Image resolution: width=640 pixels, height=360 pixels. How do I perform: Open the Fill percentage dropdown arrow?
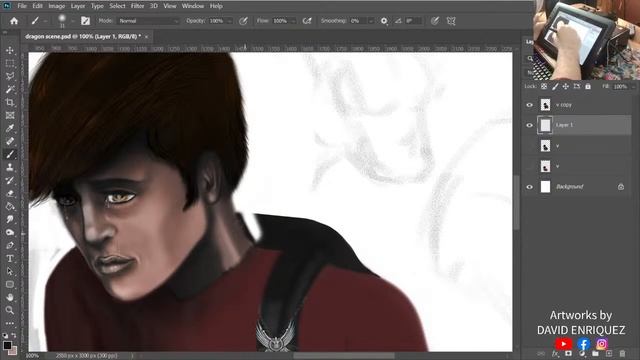pyautogui.click(x=633, y=87)
